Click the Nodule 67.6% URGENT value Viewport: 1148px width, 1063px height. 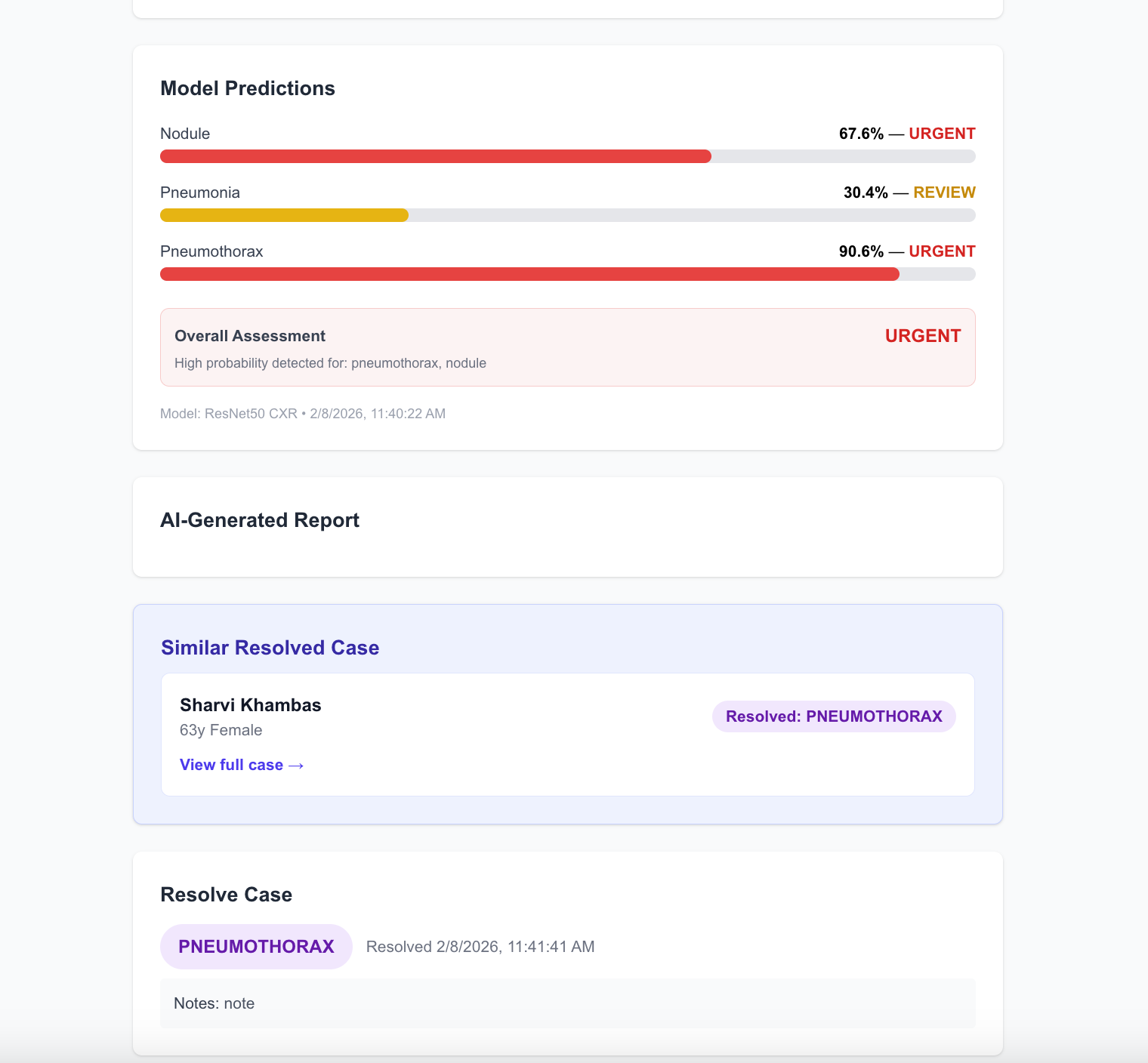pos(906,134)
